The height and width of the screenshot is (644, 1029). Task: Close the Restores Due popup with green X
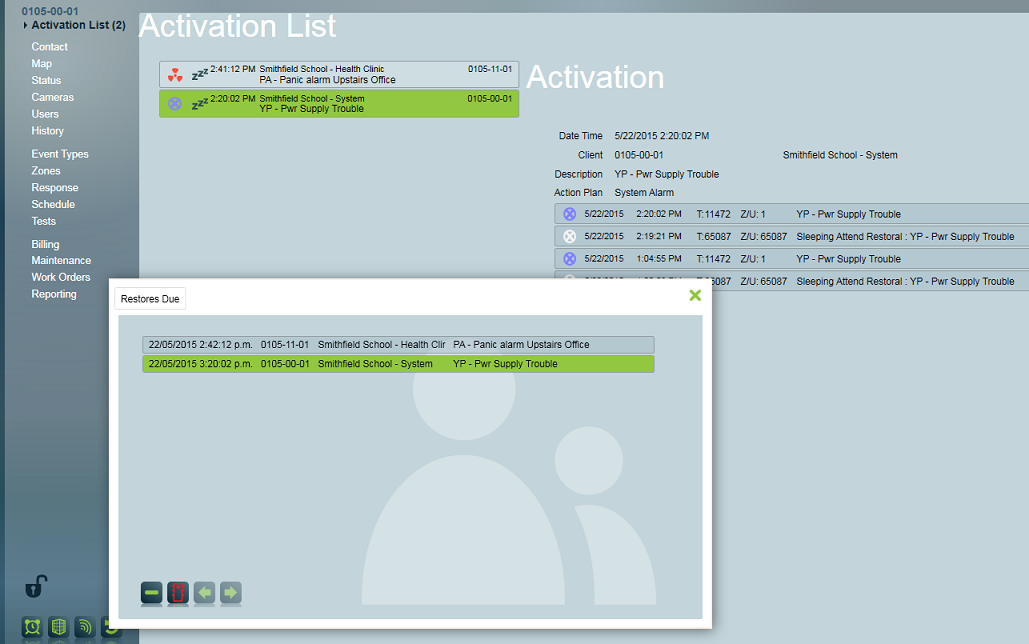point(695,295)
